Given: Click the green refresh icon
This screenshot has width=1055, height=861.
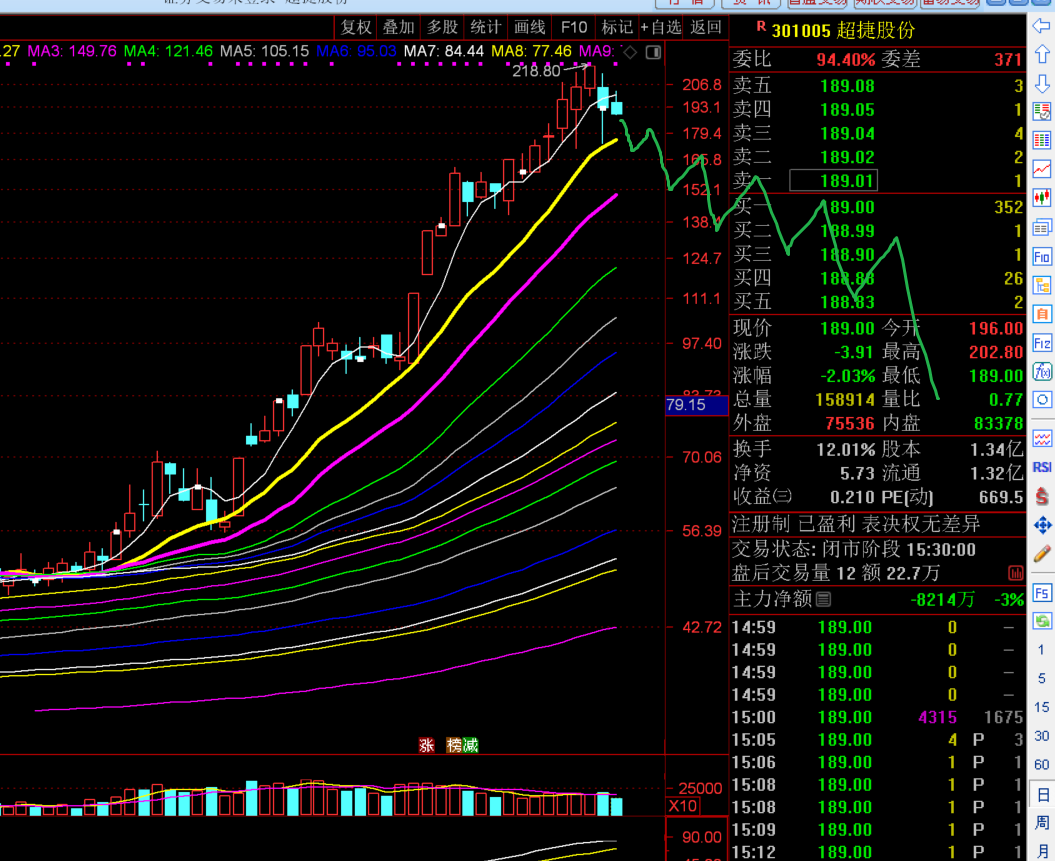Looking at the screenshot, I should 1042,621.
